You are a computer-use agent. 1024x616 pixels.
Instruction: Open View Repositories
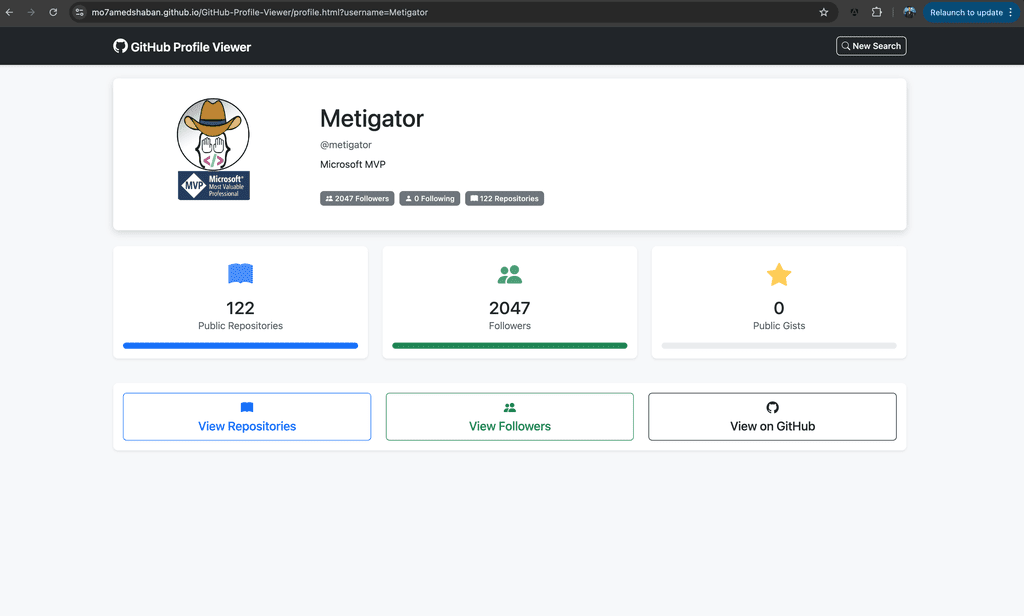tap(247, 417)
